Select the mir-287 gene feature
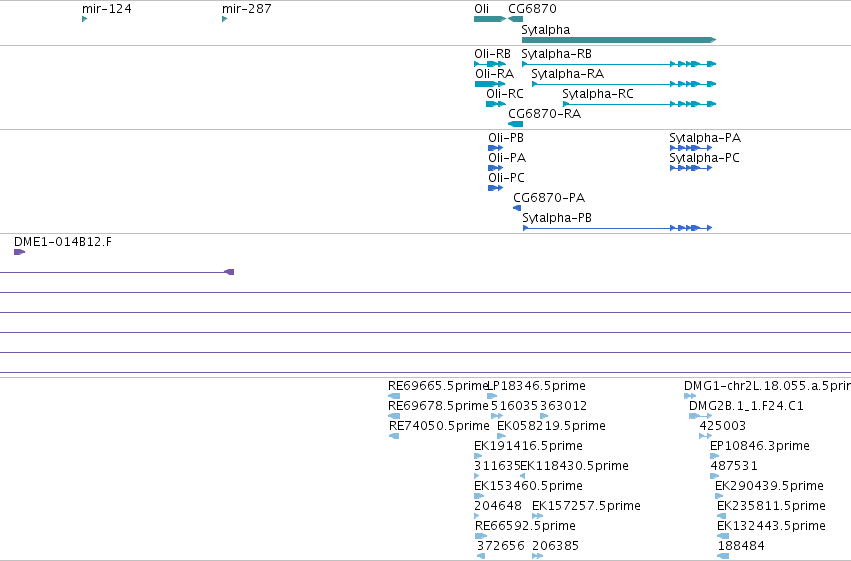 click(x=224, y=19)
